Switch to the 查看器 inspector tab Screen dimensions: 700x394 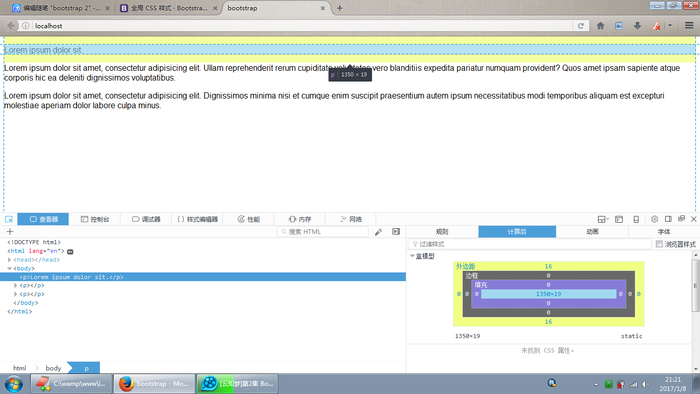pos(43,219)
